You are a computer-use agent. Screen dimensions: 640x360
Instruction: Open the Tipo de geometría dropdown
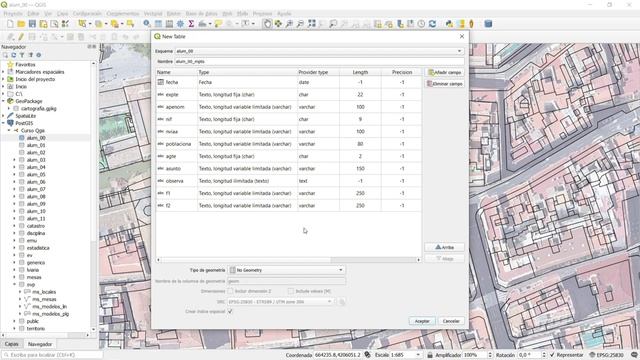[287, 270]
